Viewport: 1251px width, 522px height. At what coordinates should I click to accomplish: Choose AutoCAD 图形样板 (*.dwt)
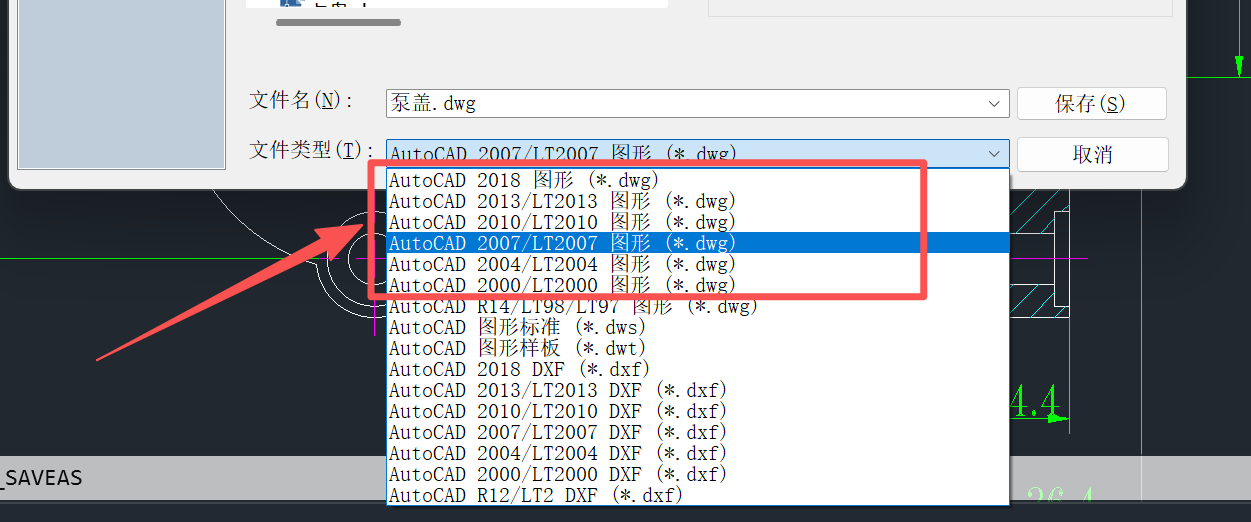click(698, 348)
